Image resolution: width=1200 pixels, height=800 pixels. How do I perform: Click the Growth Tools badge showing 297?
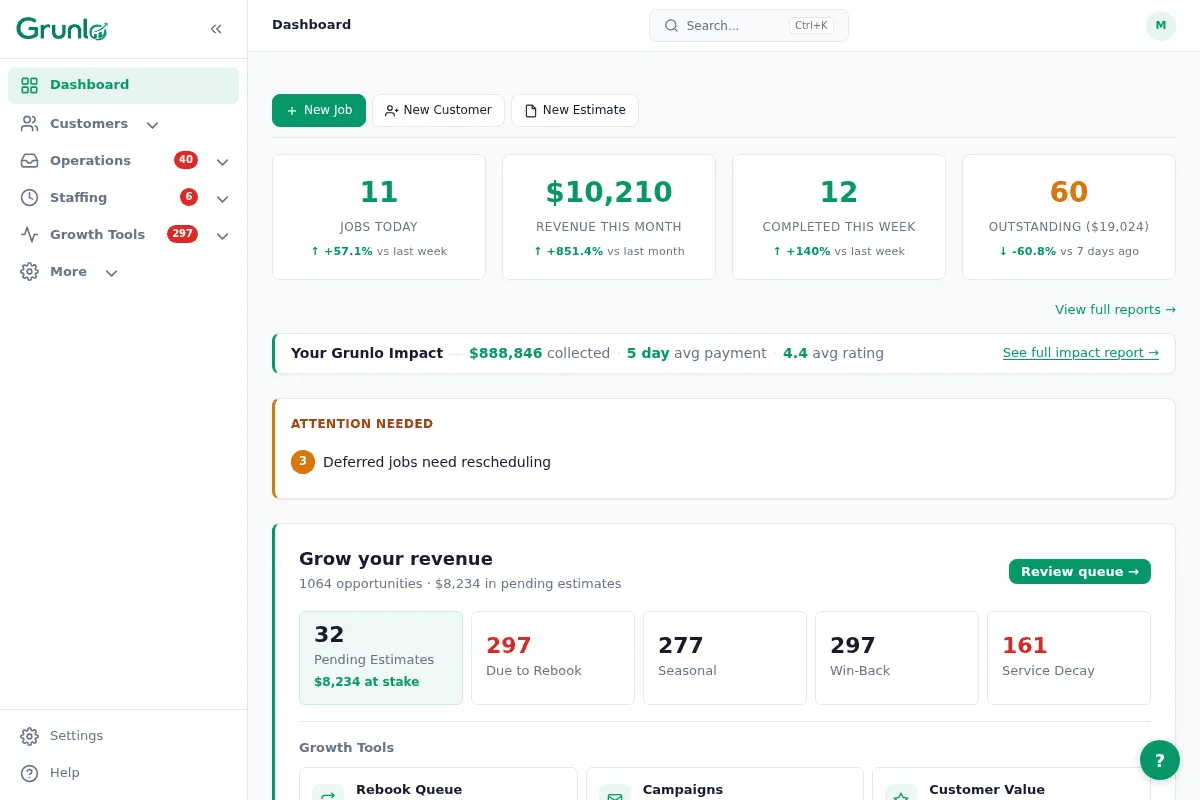pos(182,234)
